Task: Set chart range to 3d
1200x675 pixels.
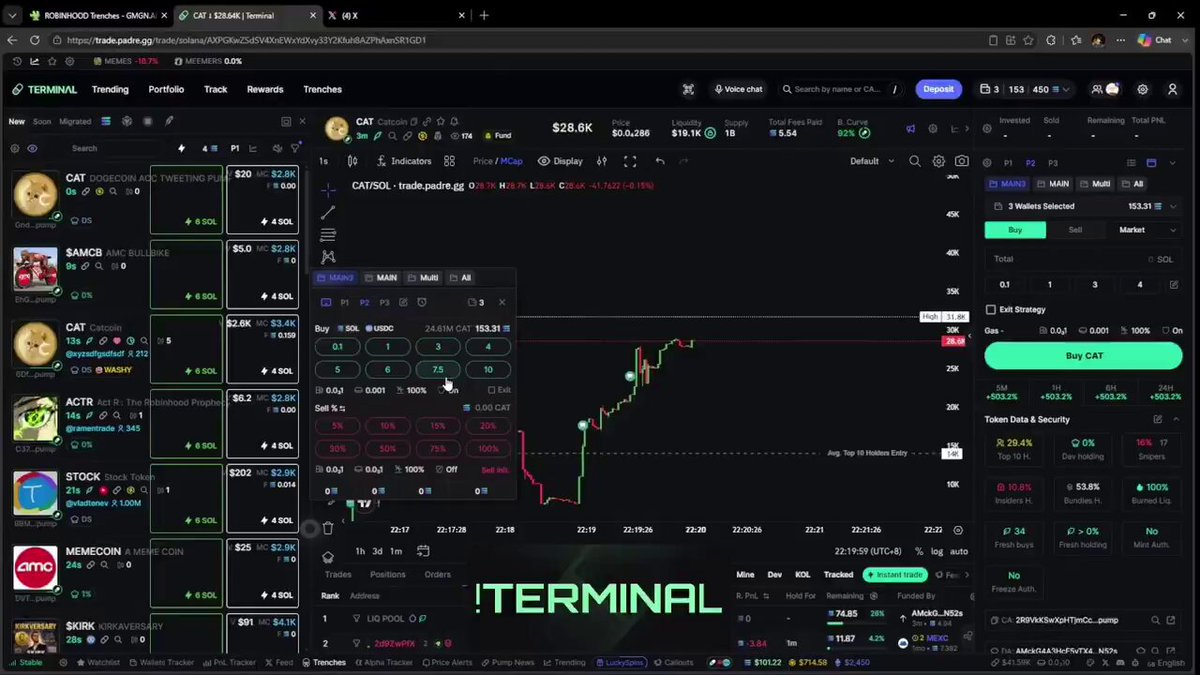Action: click(x=378, y=551)
